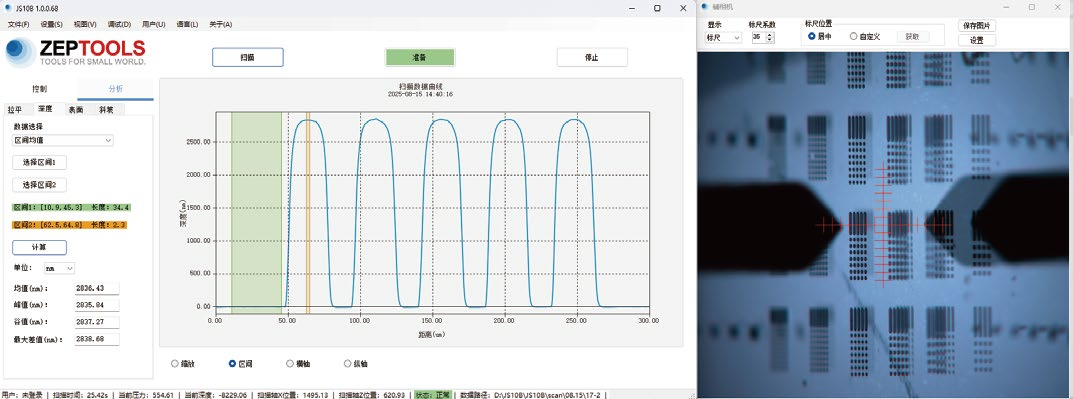Click the green 区间1 label
The height and width of the screenshot is (399, 1073).
pos(71,207)
